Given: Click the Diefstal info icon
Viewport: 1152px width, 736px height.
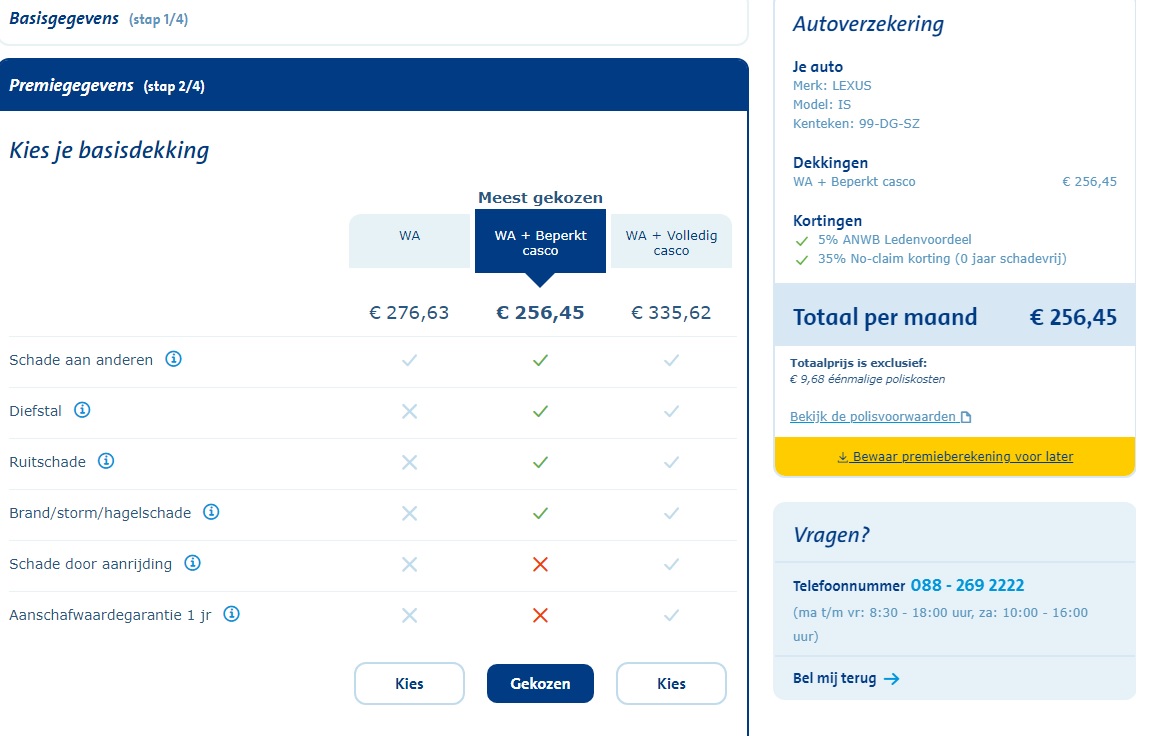Looking at the screenshot, I should (x=82, y=410).
